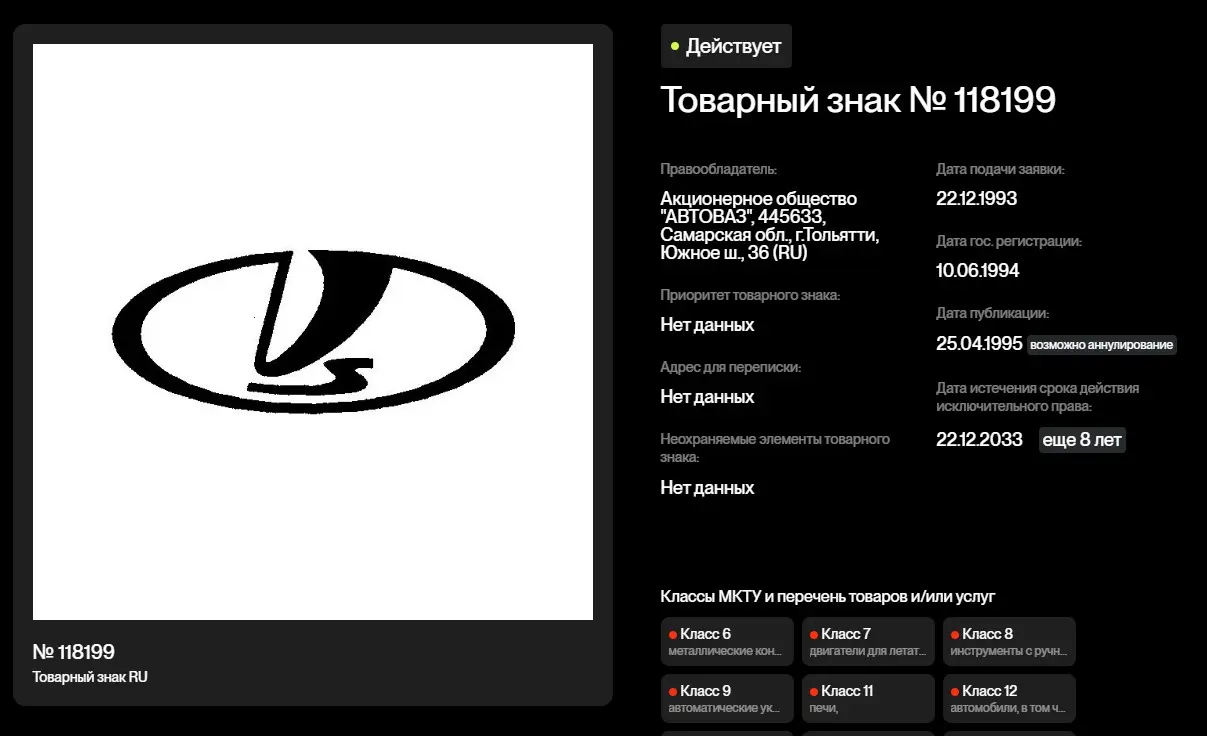Click the expiry date 22.12.2033
This screenshot has height=736, width=1207.
(x=979, y=439)
